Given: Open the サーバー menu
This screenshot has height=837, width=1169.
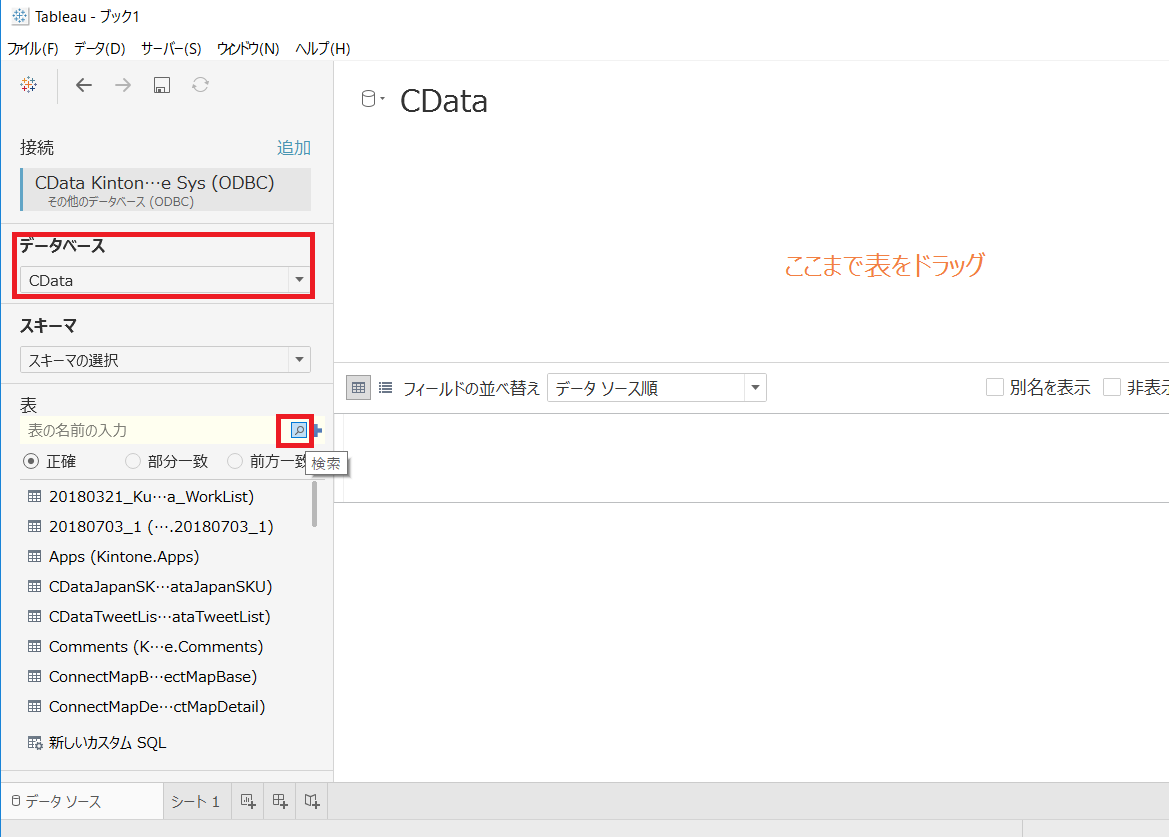Looking at the screenshot, I should (x=172, y=47).
